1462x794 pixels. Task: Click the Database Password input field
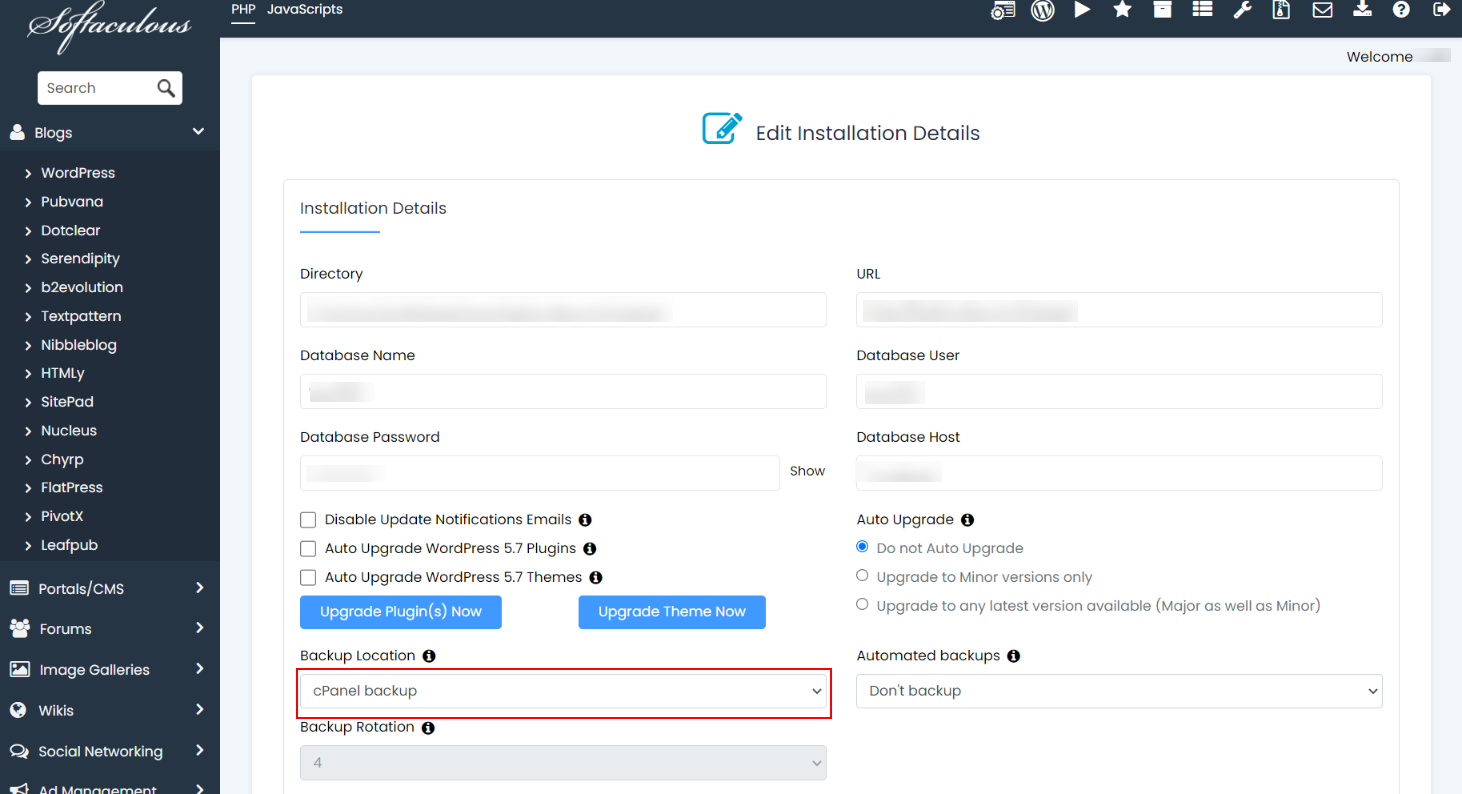point(540,473)
